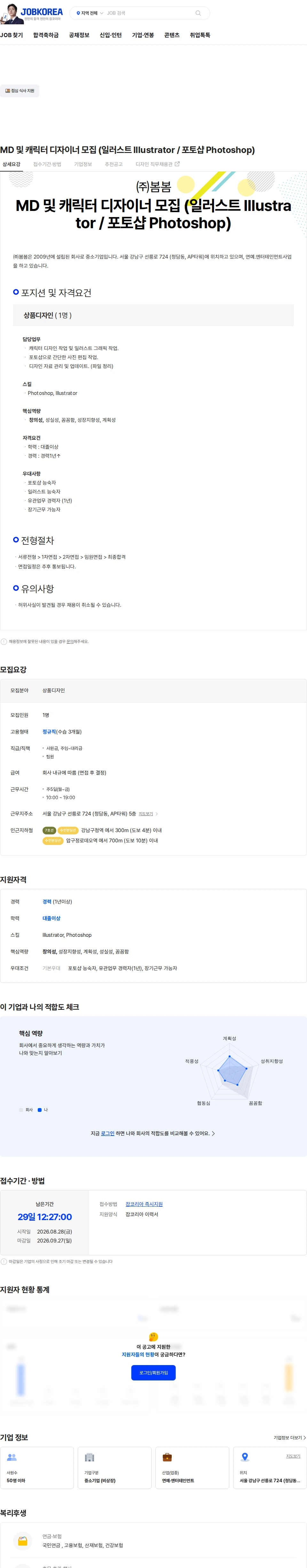The height and width of the screenshot is (1568, 307).
Task: Open the 기업정보 더보기 link
Action: pyautogui.click(x=289, y=1438)
